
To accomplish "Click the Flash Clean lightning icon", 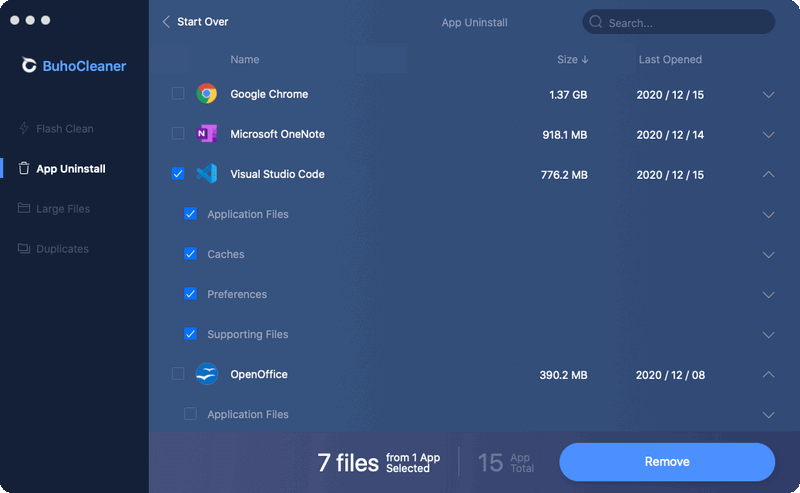I will (x=23, y=128).
